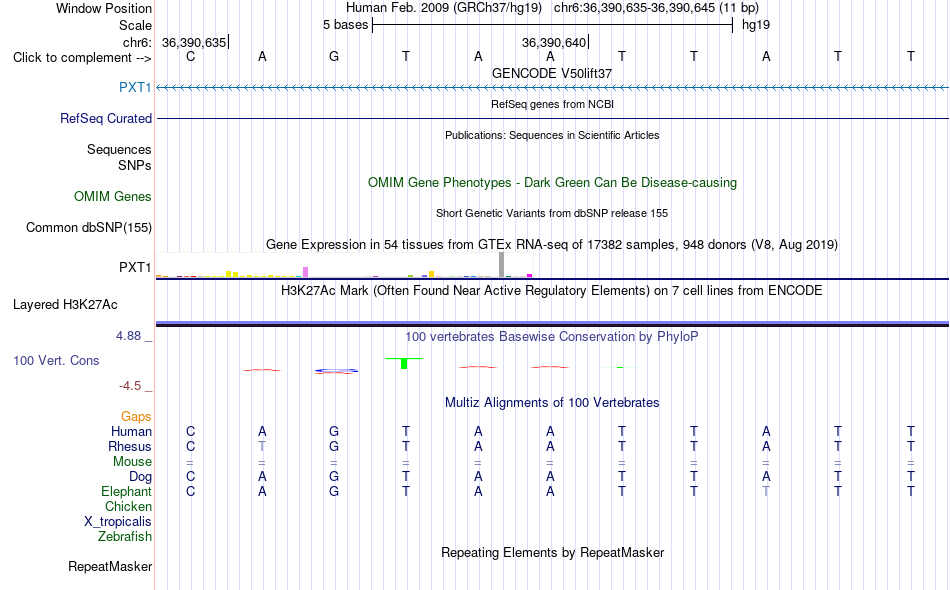This screenshot has width=950, height=590.
Task: Open the OMIM Gene Phenotypes track title
Action: pos(552,183)
